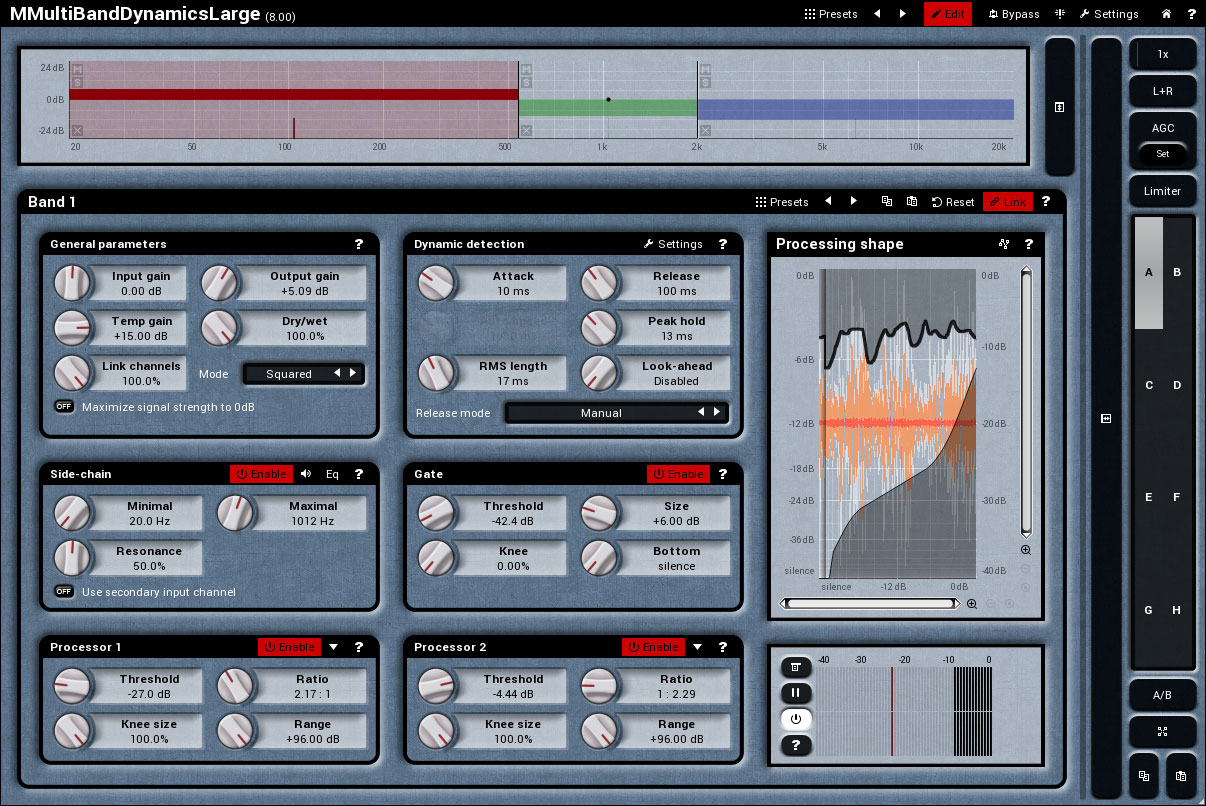
Task: Open Gate help icon
Action: pos(723,474)
